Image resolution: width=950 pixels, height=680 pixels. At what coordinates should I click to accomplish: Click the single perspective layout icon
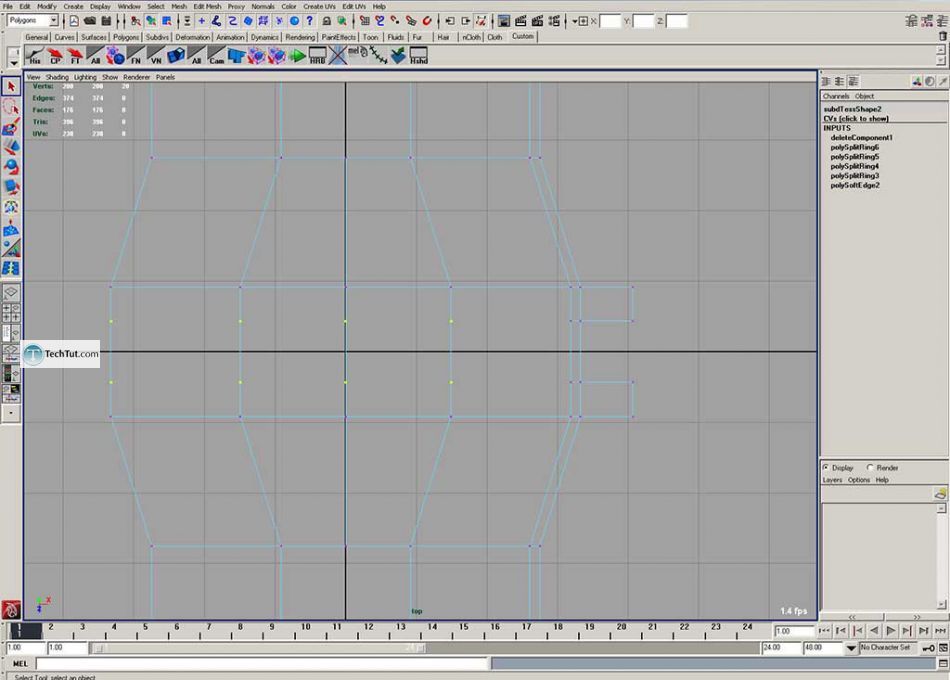pos(10,293)
